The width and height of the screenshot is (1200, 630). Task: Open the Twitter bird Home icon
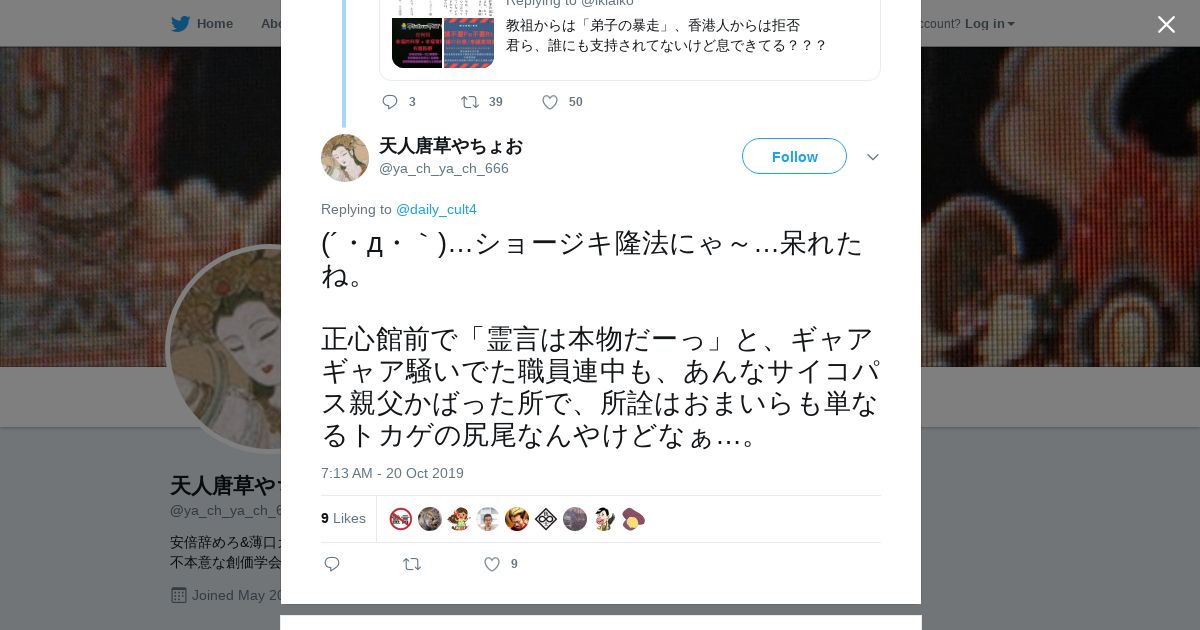coord(180,24)
